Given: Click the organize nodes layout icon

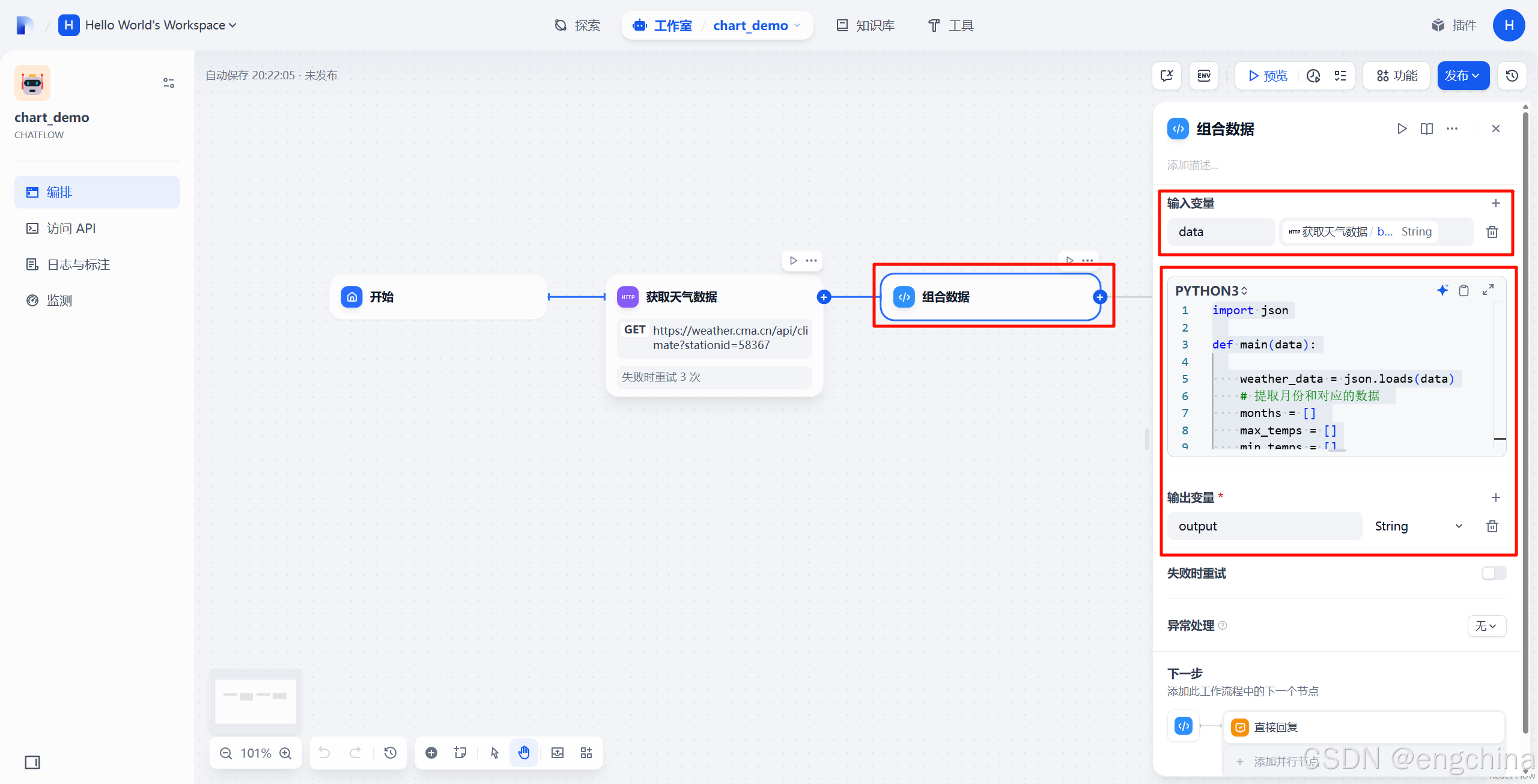Looking at the screenshot, I should 586,753.
